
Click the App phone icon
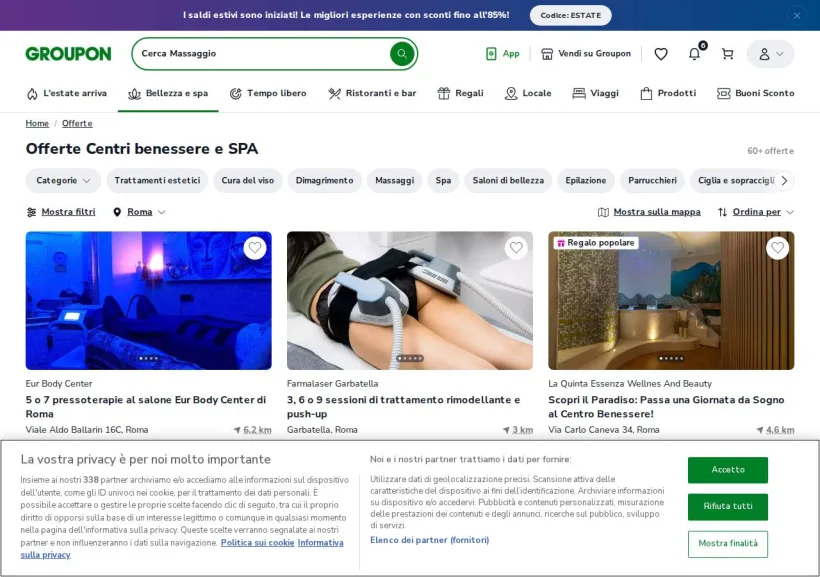click(491, 53)
